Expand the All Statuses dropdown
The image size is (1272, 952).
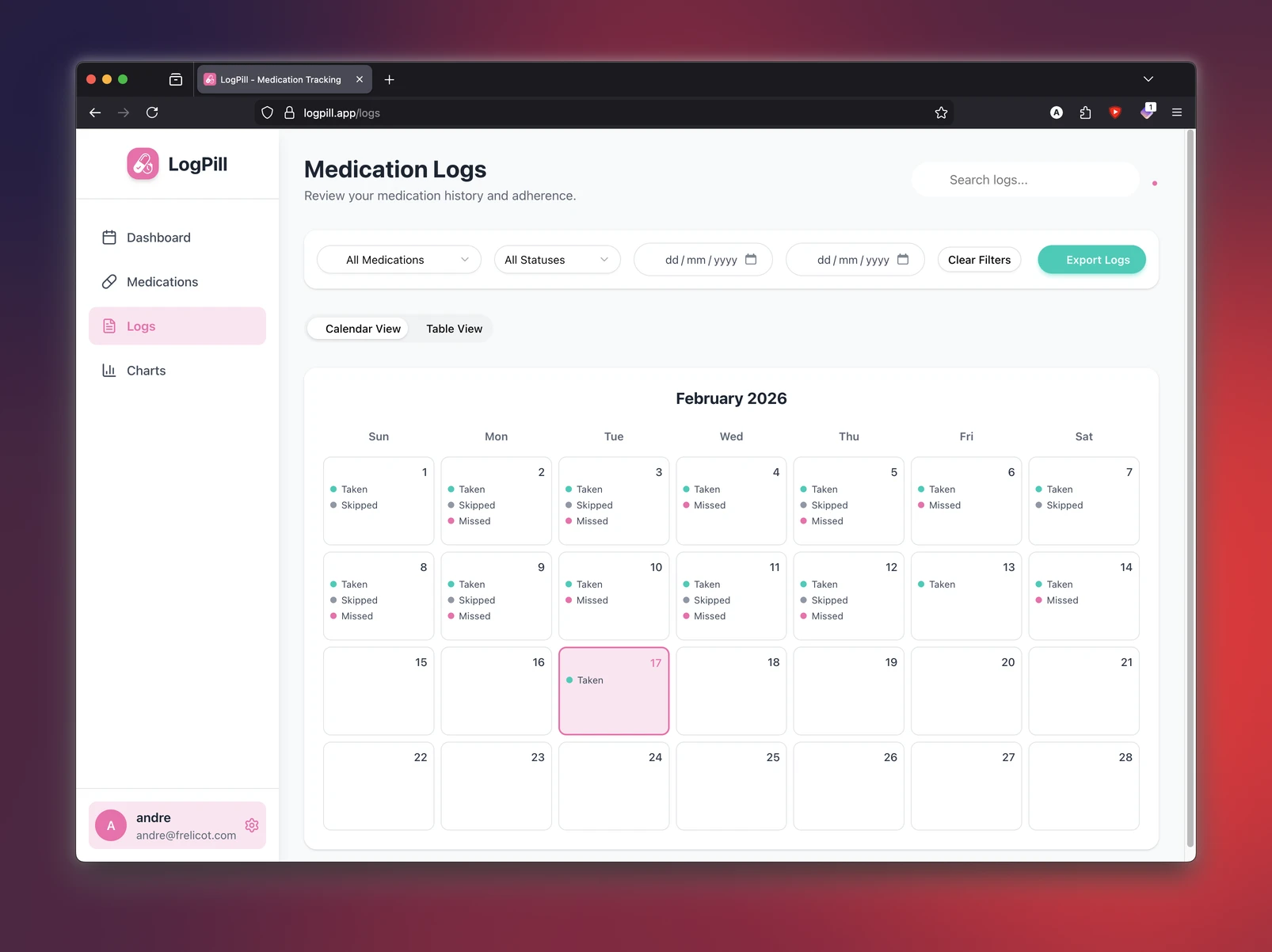click(x=558, y=260)
